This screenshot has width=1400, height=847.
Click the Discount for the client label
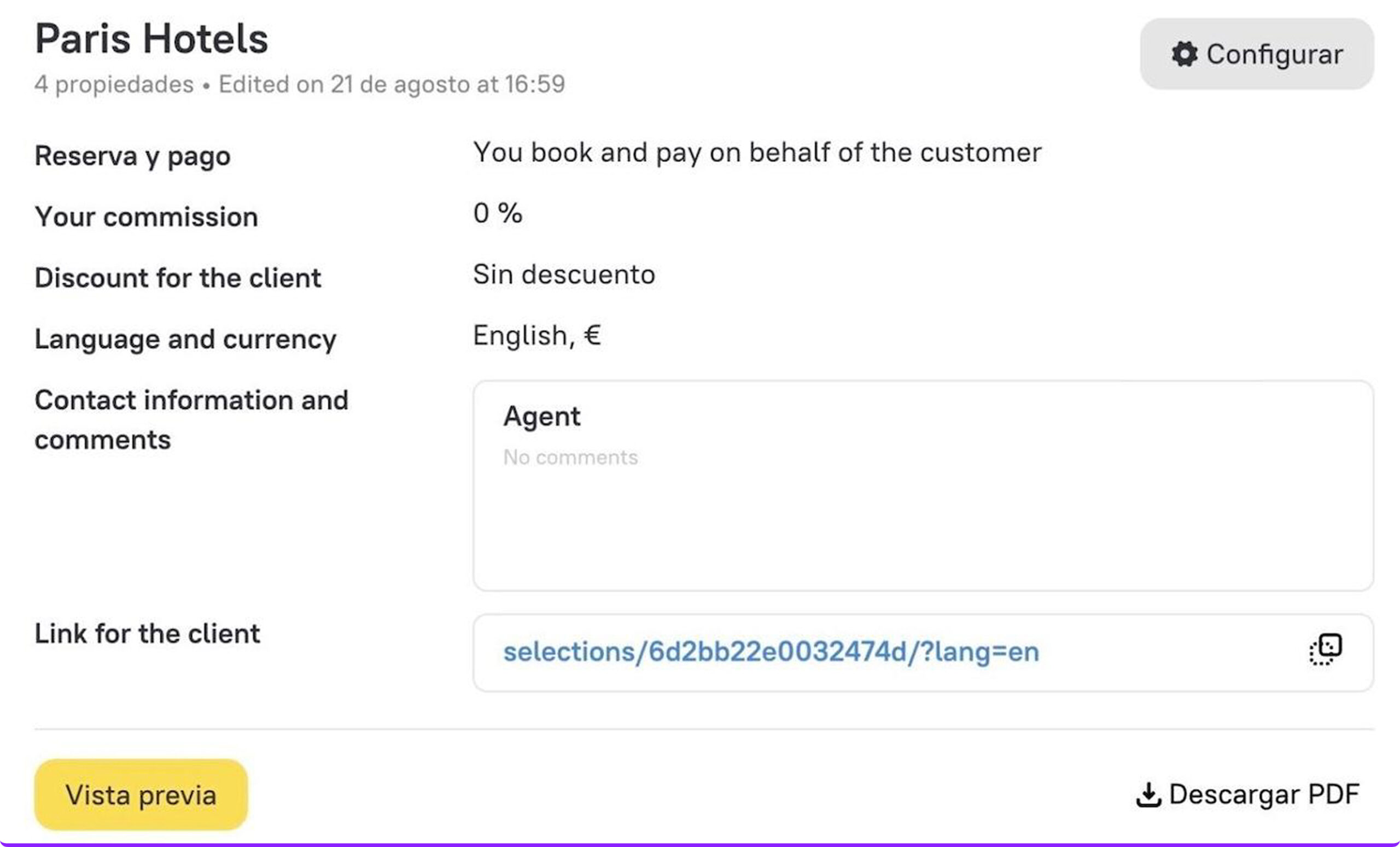tap(178, 278)
